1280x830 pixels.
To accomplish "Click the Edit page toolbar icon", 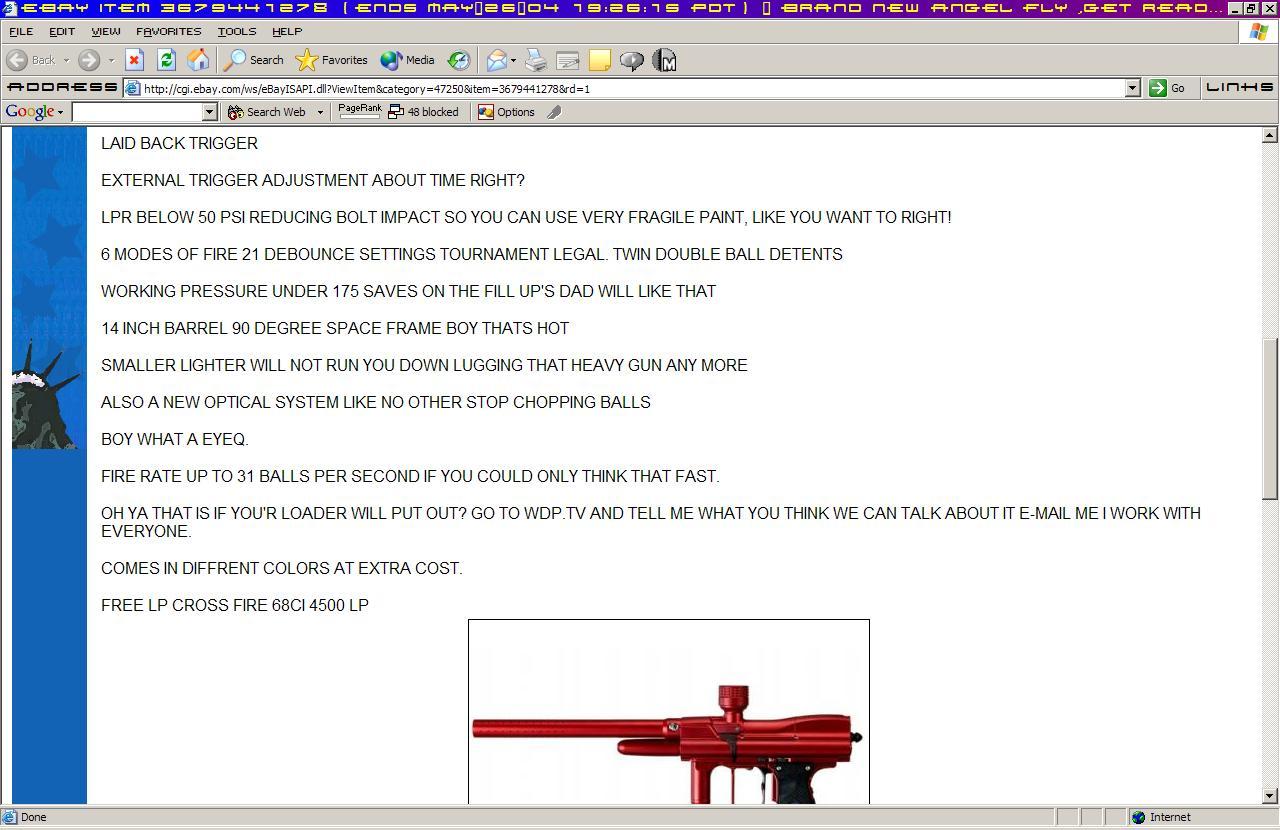I will 568,60.
